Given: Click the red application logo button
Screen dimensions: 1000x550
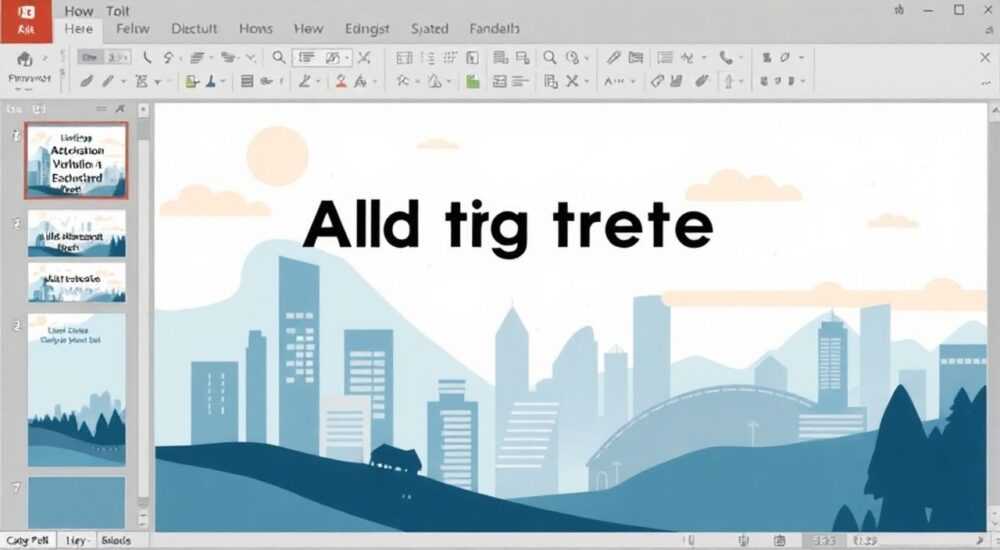Looking at the screenshot, I should click(x=26, y=20).
